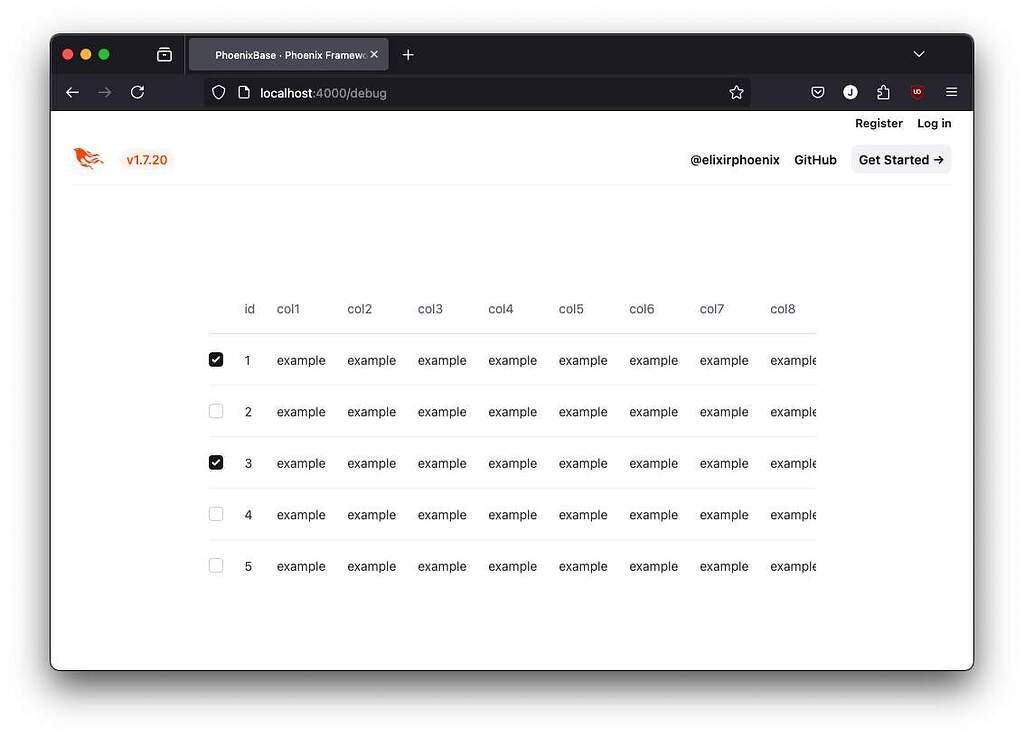Viewport: 1024px width, 737px height.
Task: Open the uBlock Origin extension
Action: 917,91
